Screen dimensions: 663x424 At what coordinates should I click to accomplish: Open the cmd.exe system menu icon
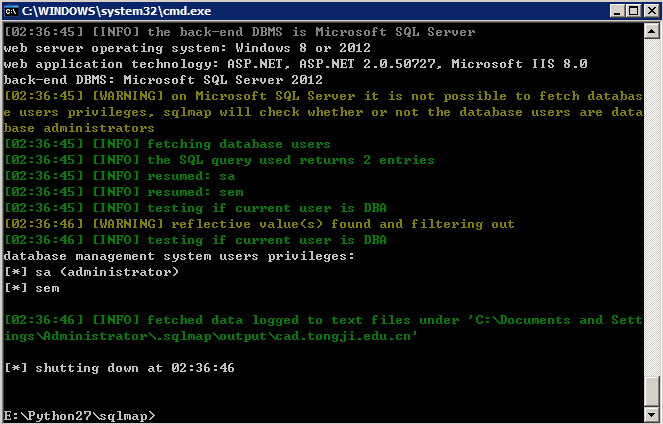click(x=11, y=11)
